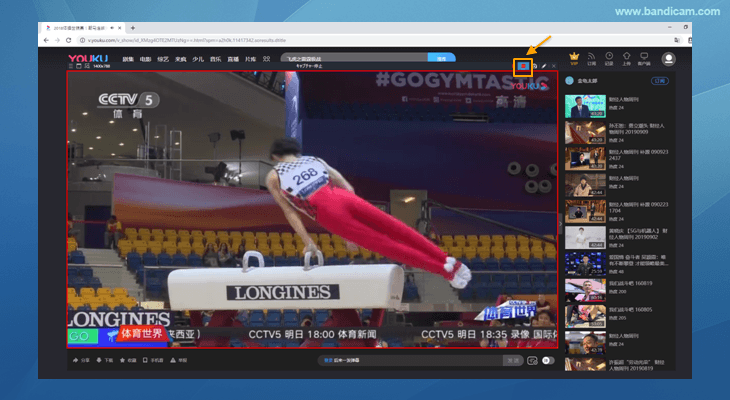Click the translate icon in address bar
Image resolution: width=730 pixels, height=400 pixels.
677,41
